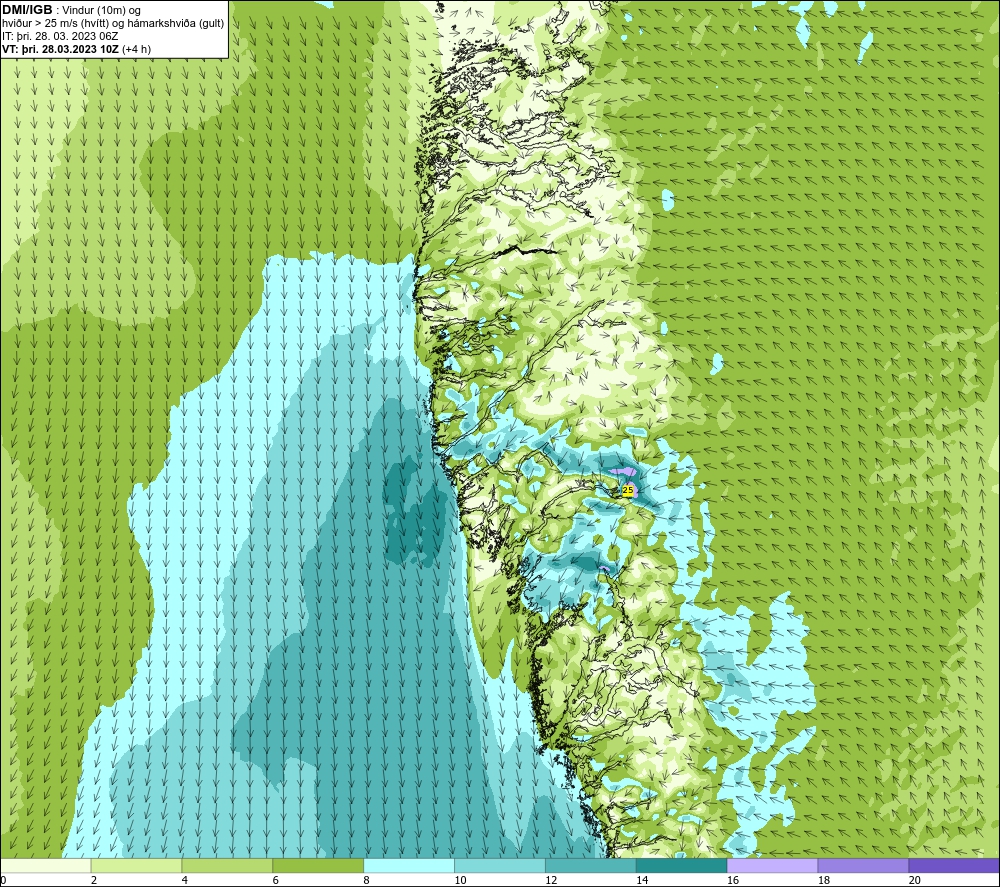Click the legend swatch above 20 m/s
This screenshot has width=1000, height=887.
(954, 865)
